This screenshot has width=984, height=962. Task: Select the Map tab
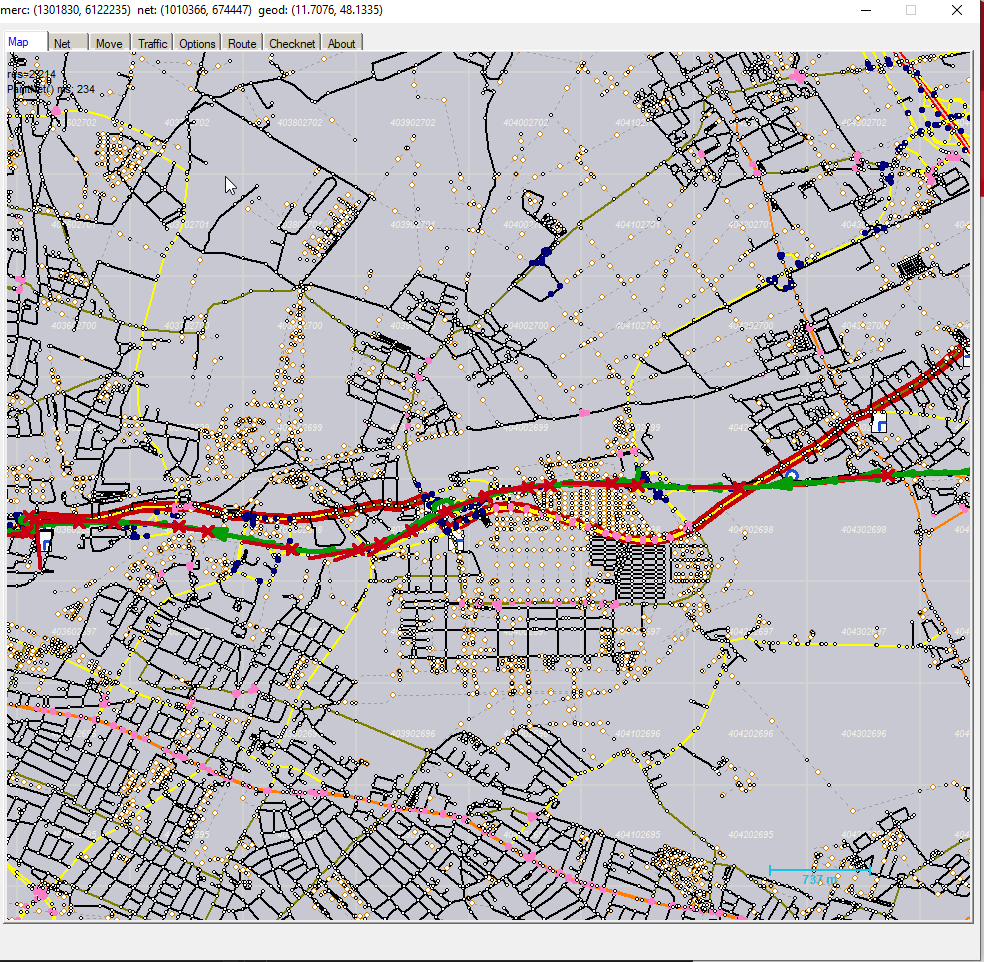point(25,42)
